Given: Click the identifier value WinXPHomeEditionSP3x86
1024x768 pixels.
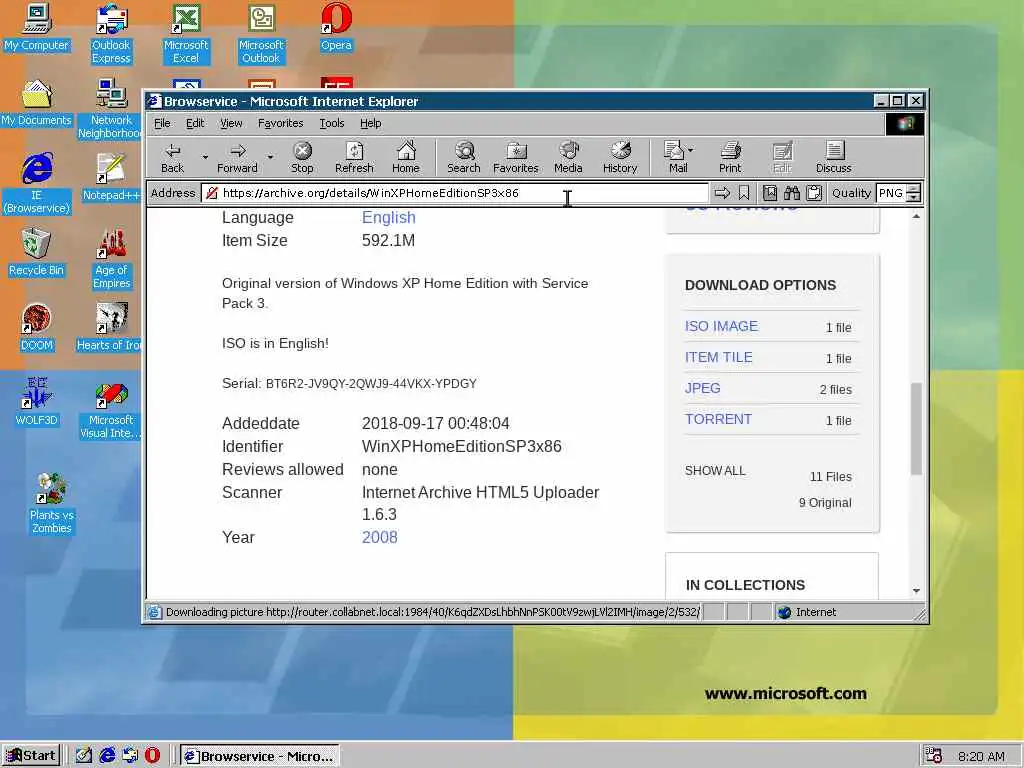Looking at the screenshot, I should [x=462, y=447].
